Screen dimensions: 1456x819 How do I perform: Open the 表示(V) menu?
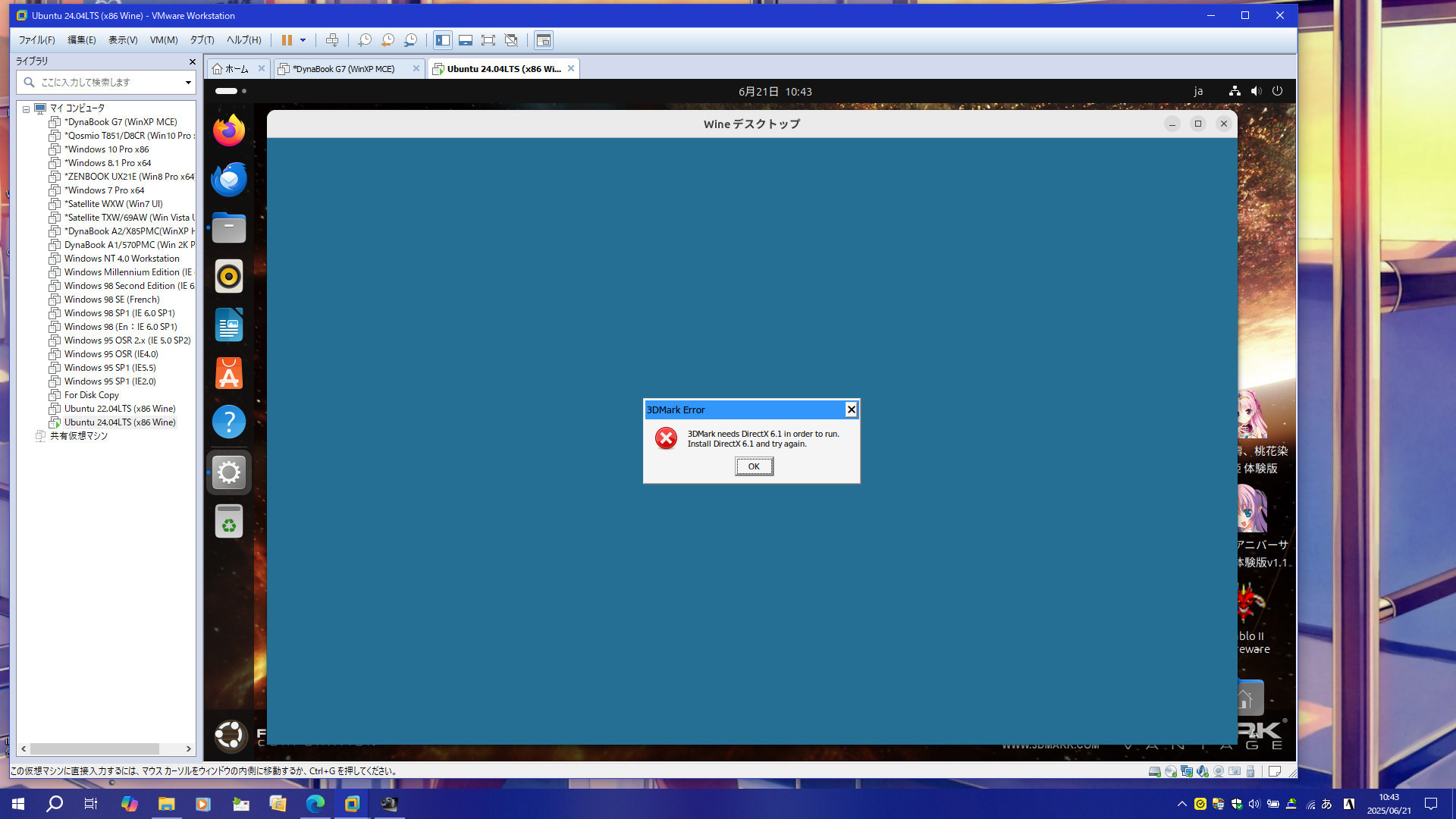[123, 40]
